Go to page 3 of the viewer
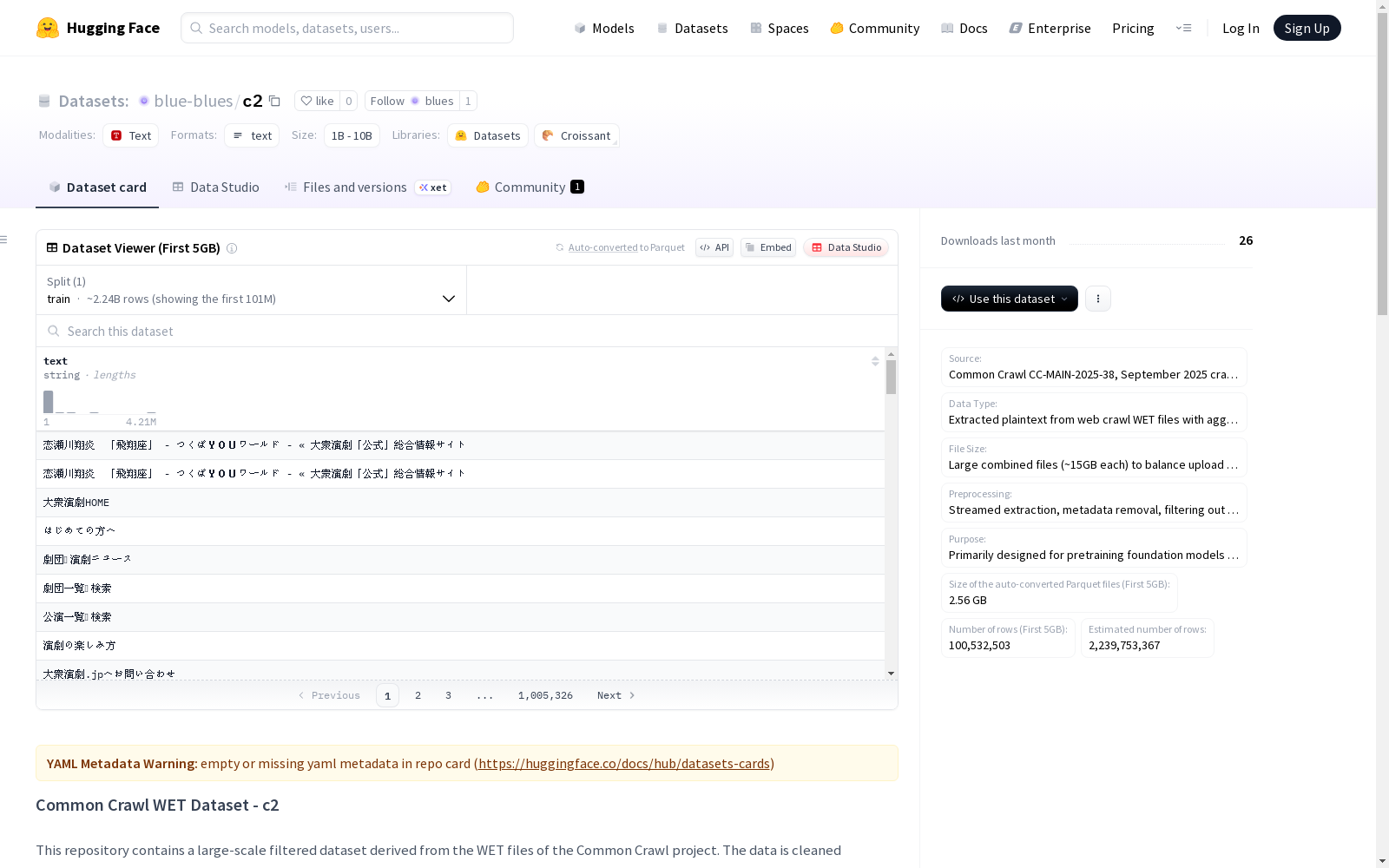 pyautogui.click(x=449, y=695)
